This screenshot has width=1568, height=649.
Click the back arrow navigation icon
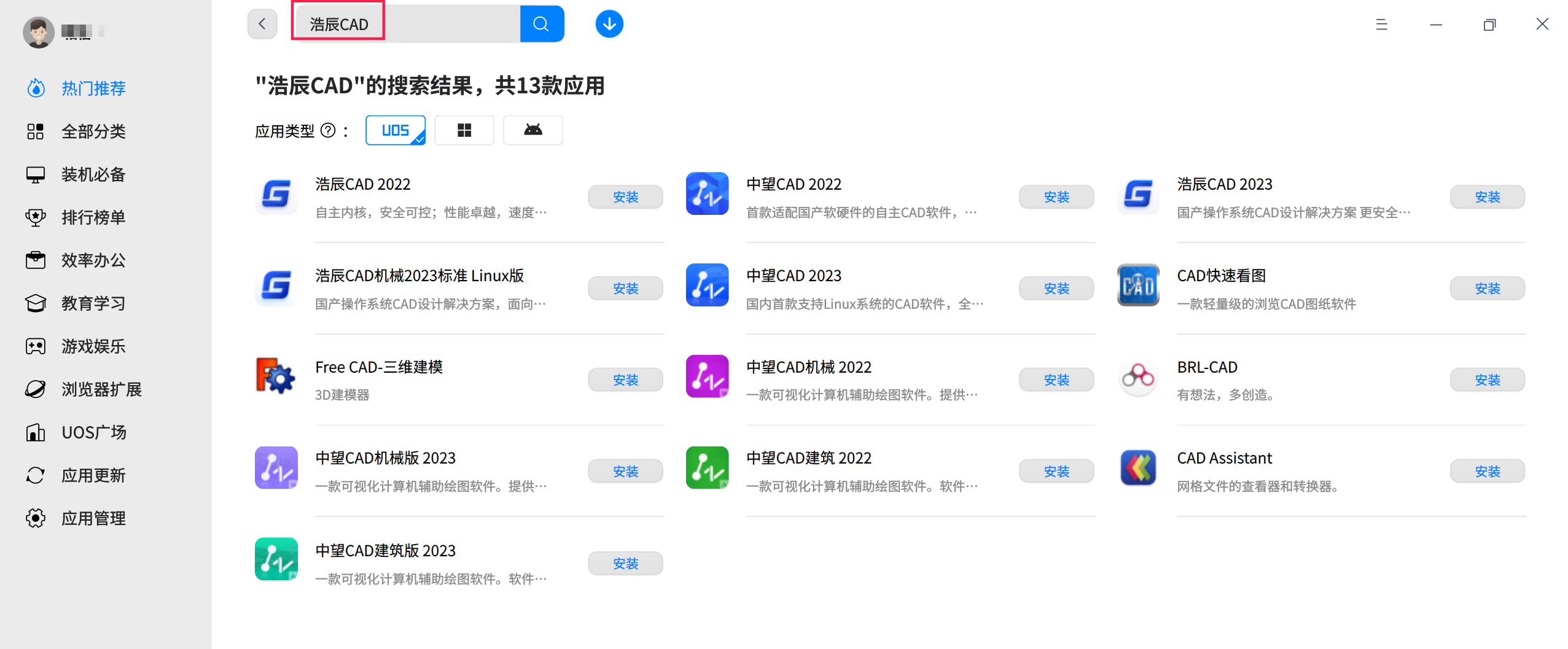pos(262,23)
